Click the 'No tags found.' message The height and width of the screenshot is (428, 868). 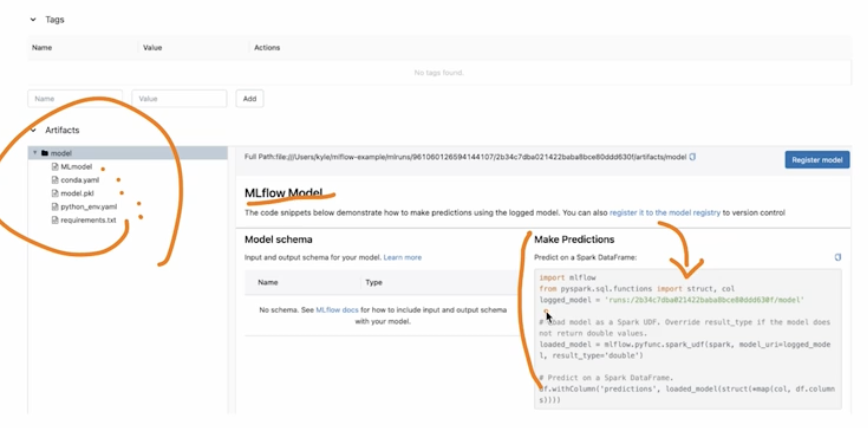(x=439, y=73)
